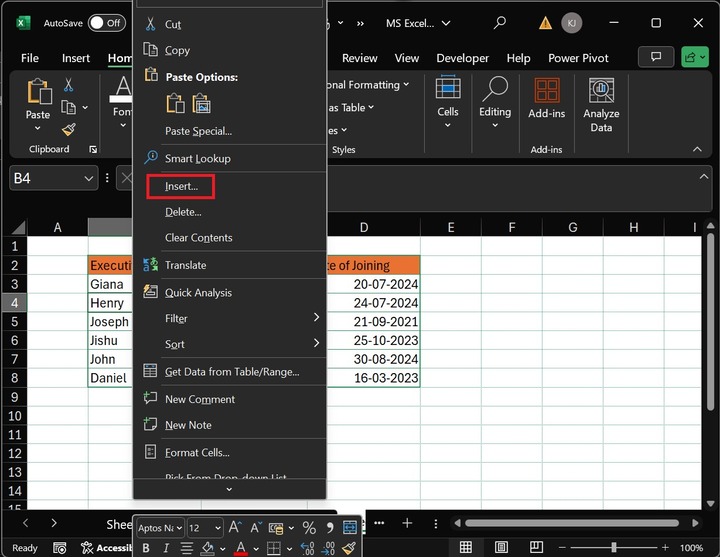Click the search magnifier in title bar

click(x=498, y=22)
